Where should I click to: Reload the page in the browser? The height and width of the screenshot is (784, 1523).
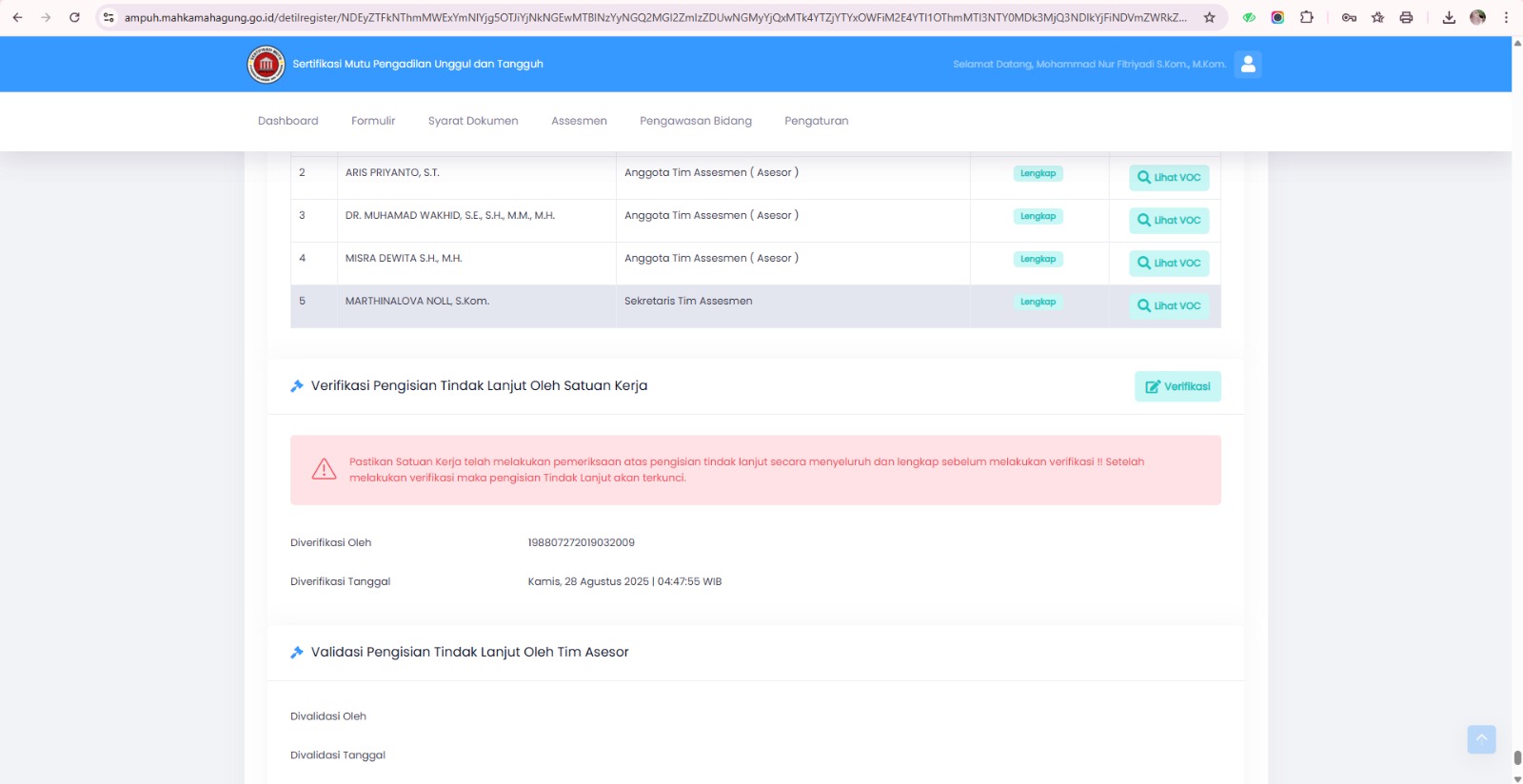74,17
